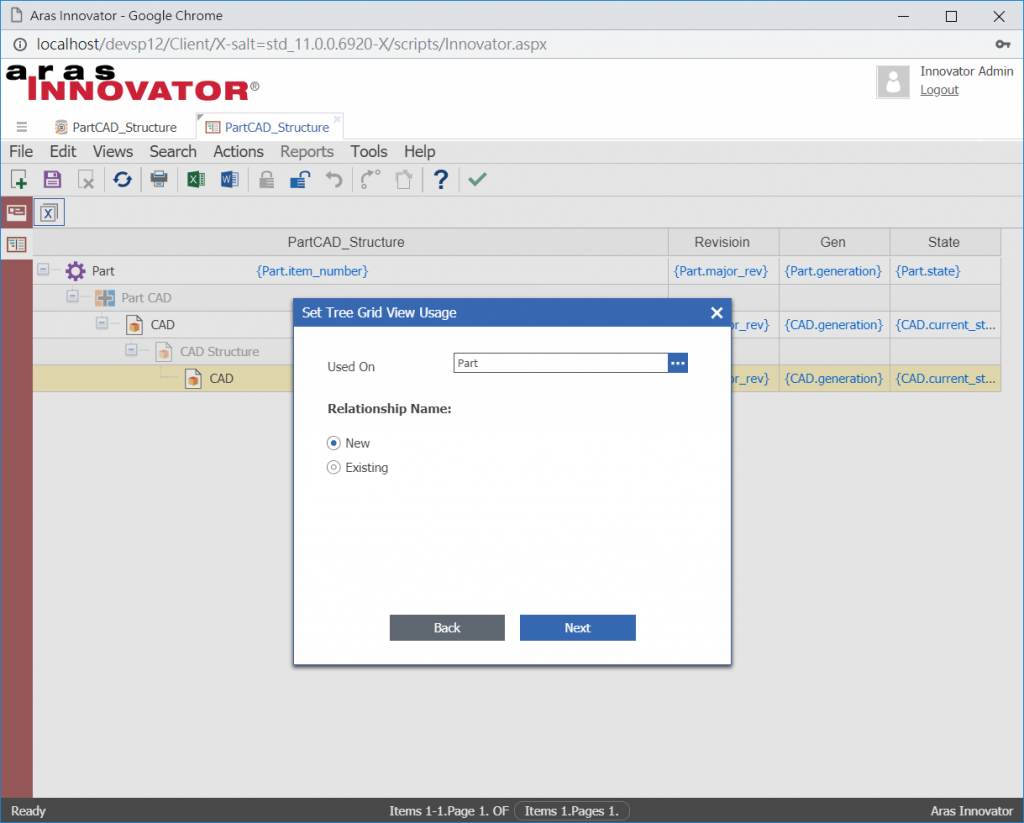The height and width of the screenshot is (823, 1024).
Task: Open the File menu
Action: pos(21,152)
